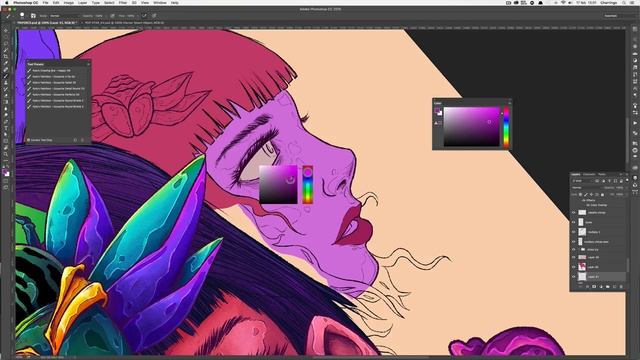The width and height of the screenshot is (640, 360).
Task: Hide Layer 41 with its eye icon
Action: pyautogui.click(x=573, y=277)
